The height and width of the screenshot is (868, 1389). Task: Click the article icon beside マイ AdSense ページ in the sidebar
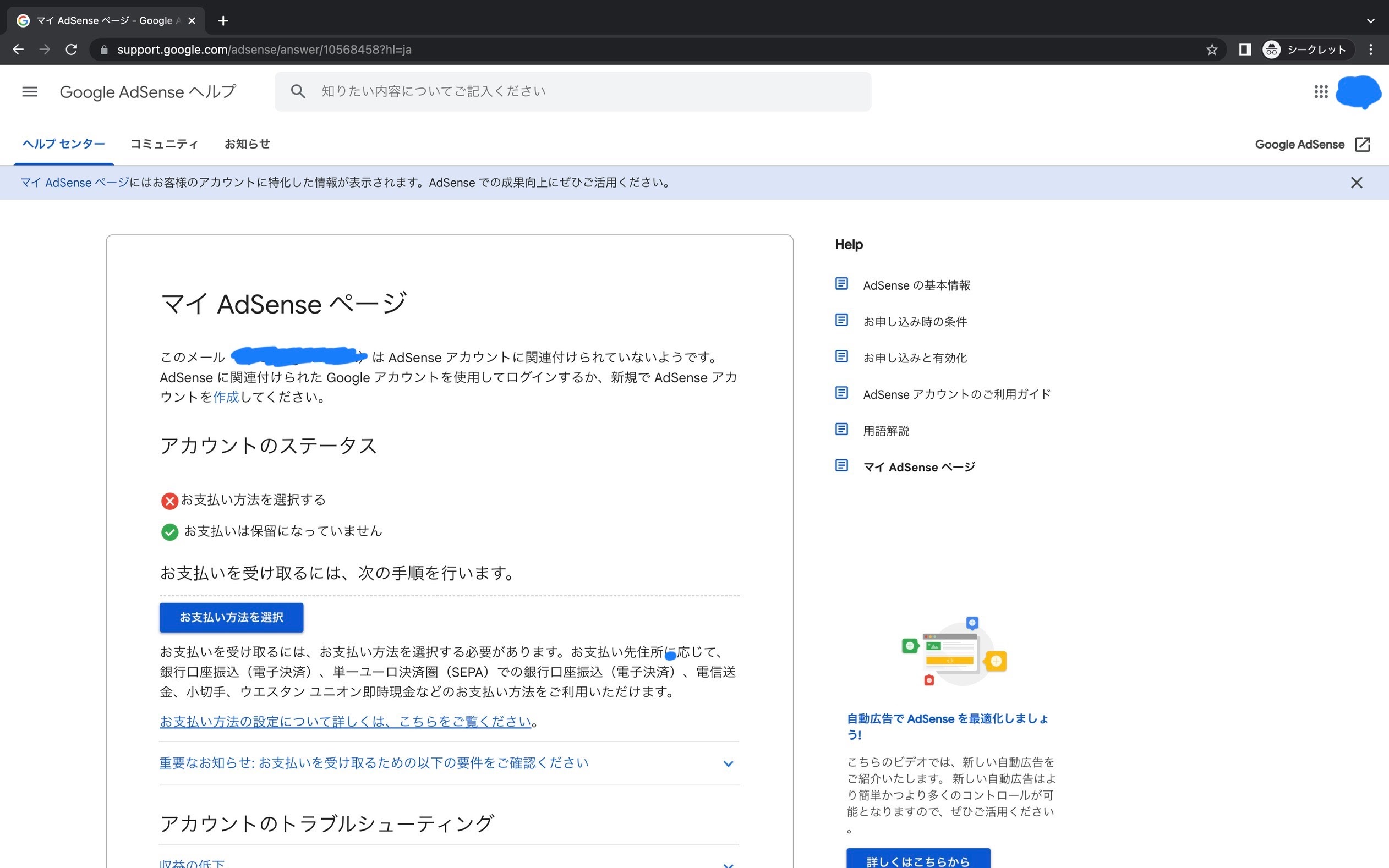841,465
